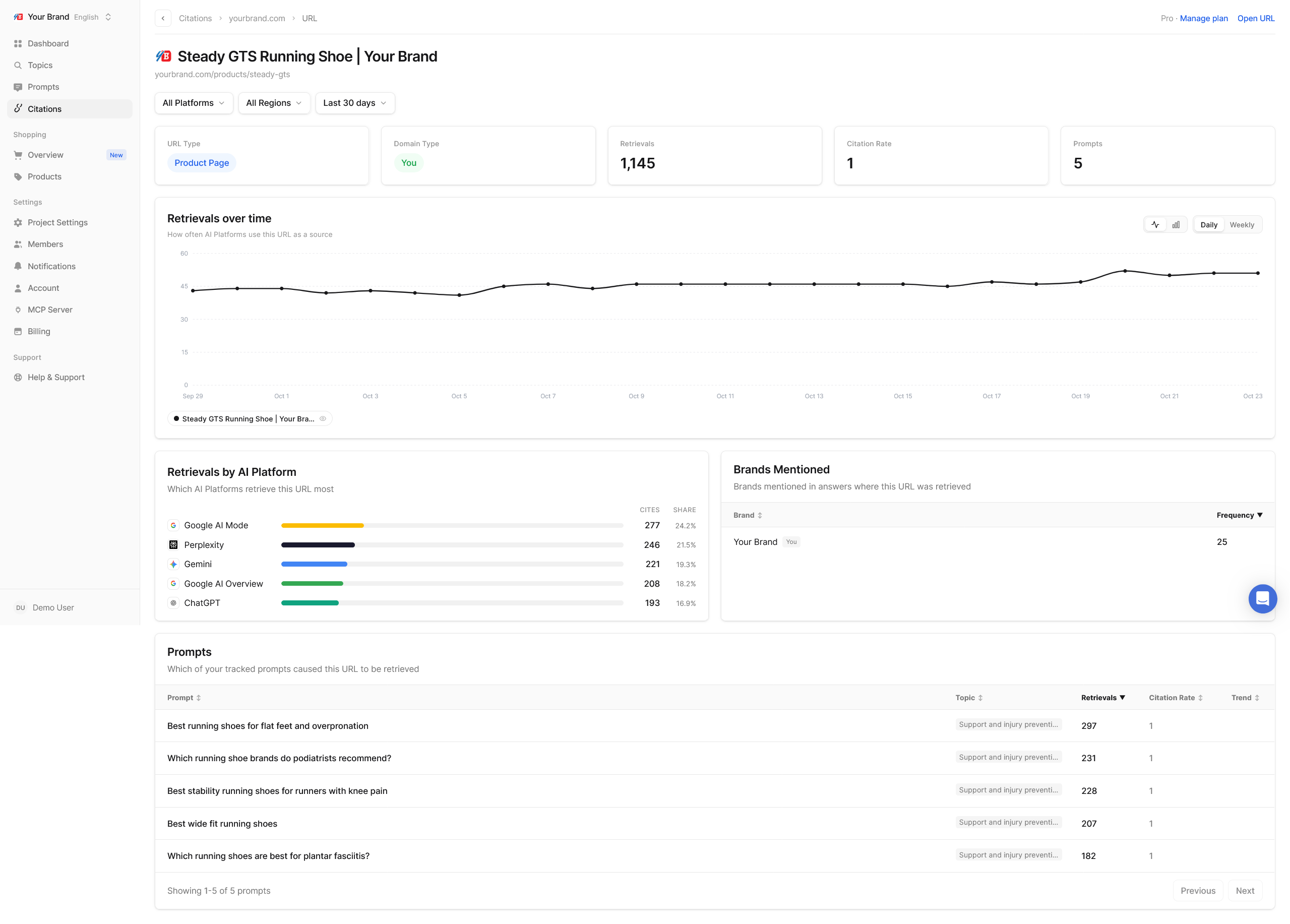Click the Demo User avatar
The width and height of the screenshot is (1290, 924).
[x=21, y=608]
